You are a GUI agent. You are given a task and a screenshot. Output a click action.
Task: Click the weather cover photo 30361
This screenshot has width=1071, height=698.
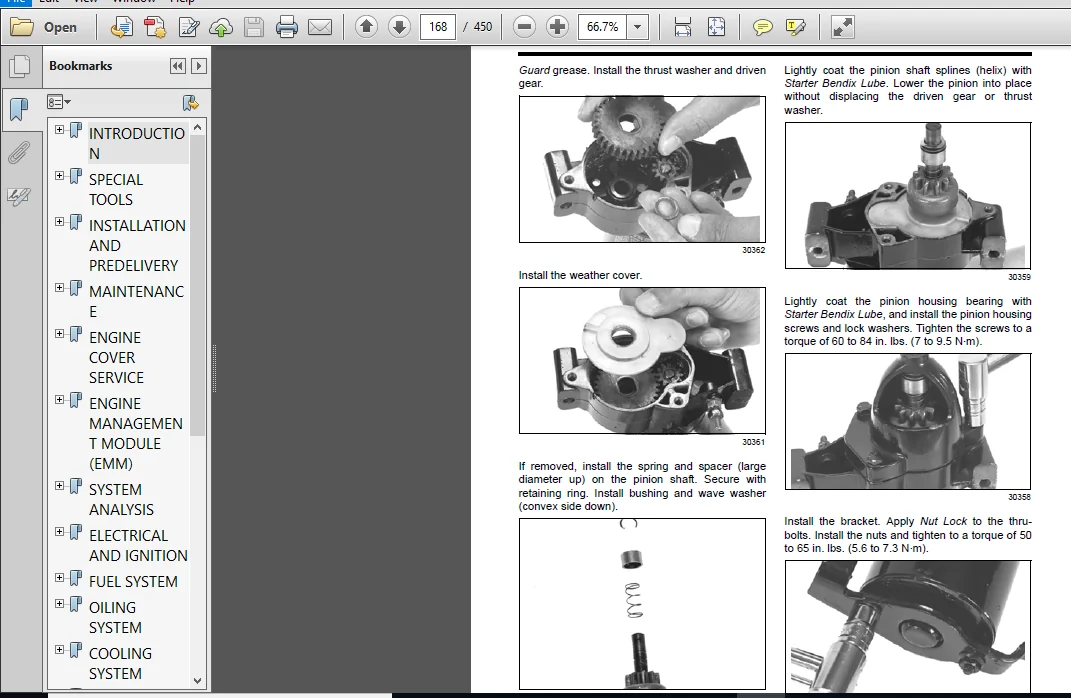tap(642, 361)
